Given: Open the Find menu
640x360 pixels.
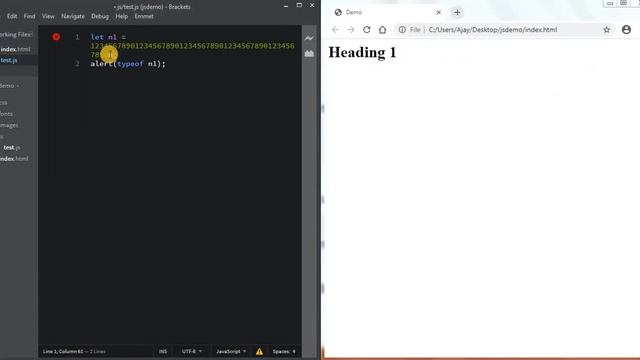Looking at the screenshot, I should click(x=29, y=16).
